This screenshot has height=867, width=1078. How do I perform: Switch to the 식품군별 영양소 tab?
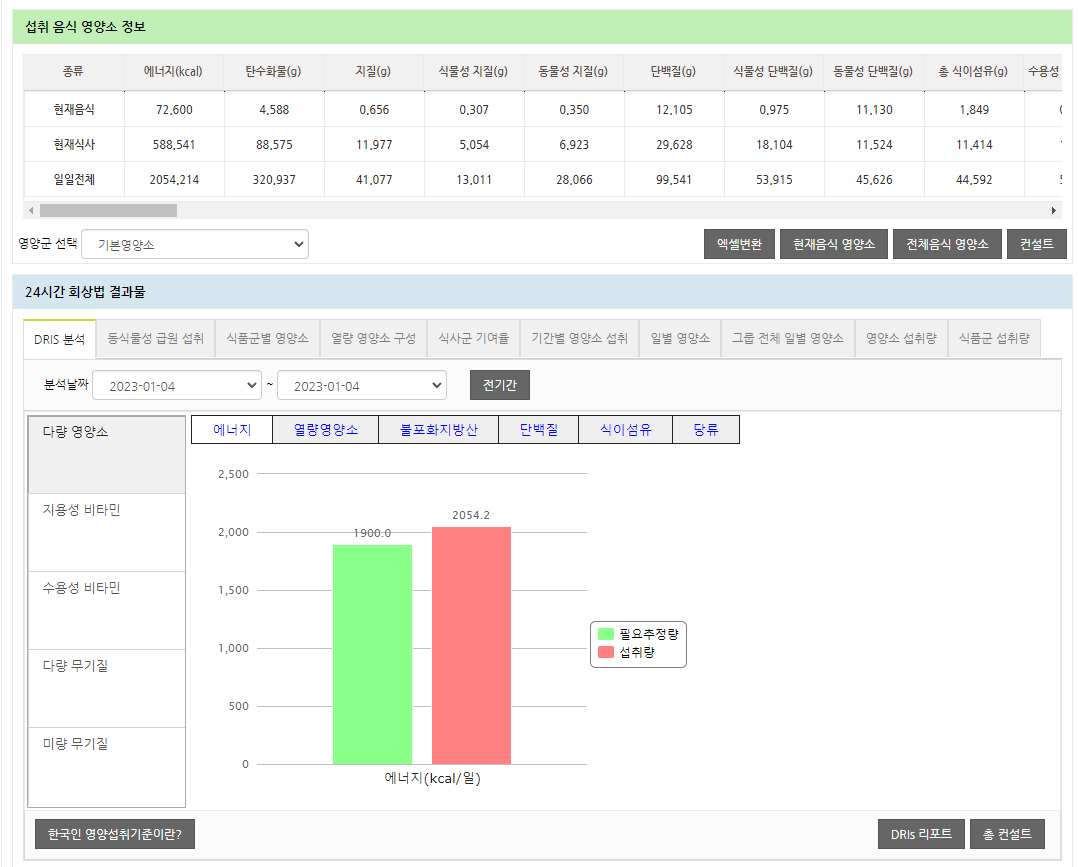pyautogui.click(x=267, y=339)
